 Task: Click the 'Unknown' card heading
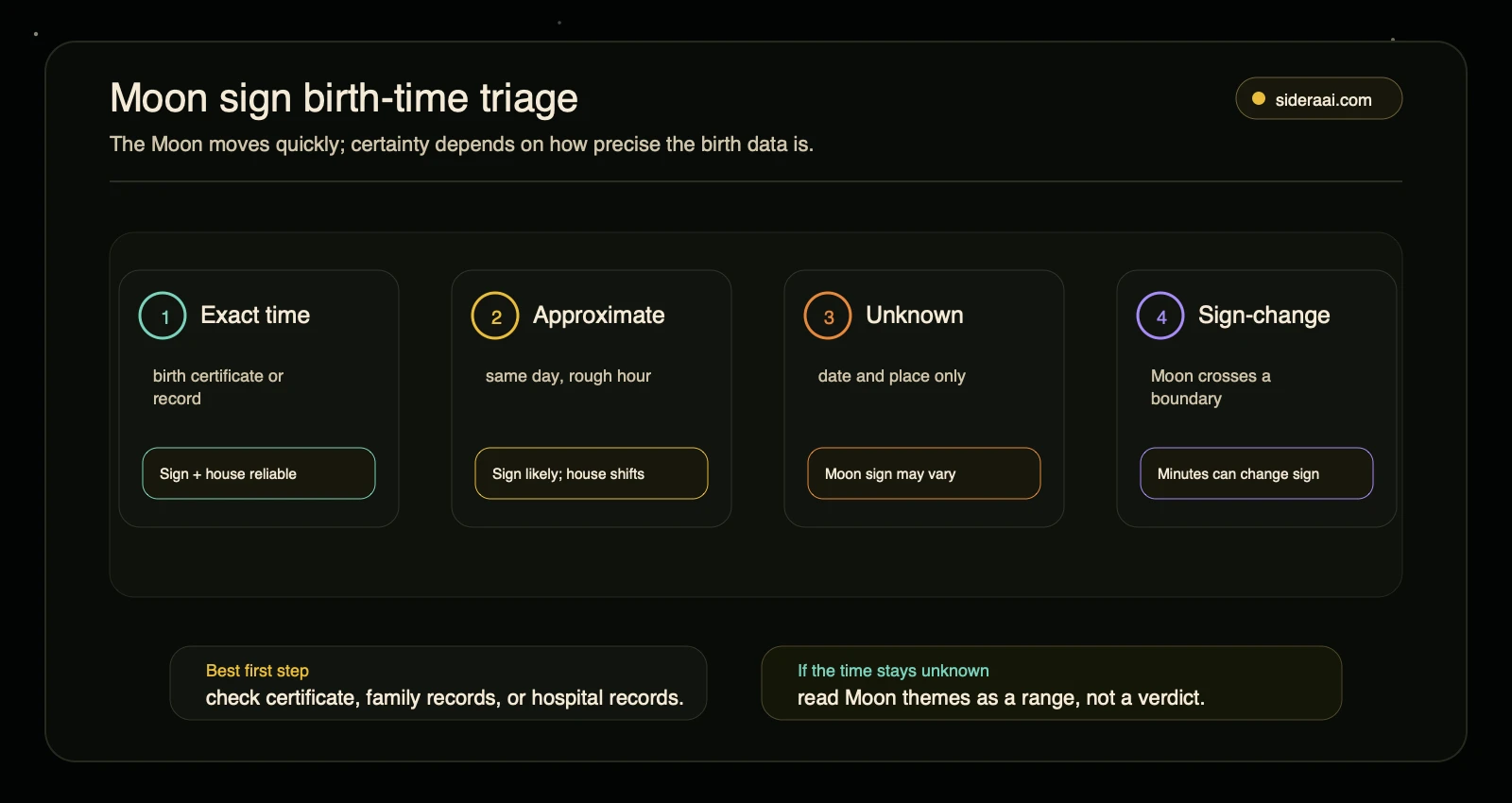click(915, 315)
